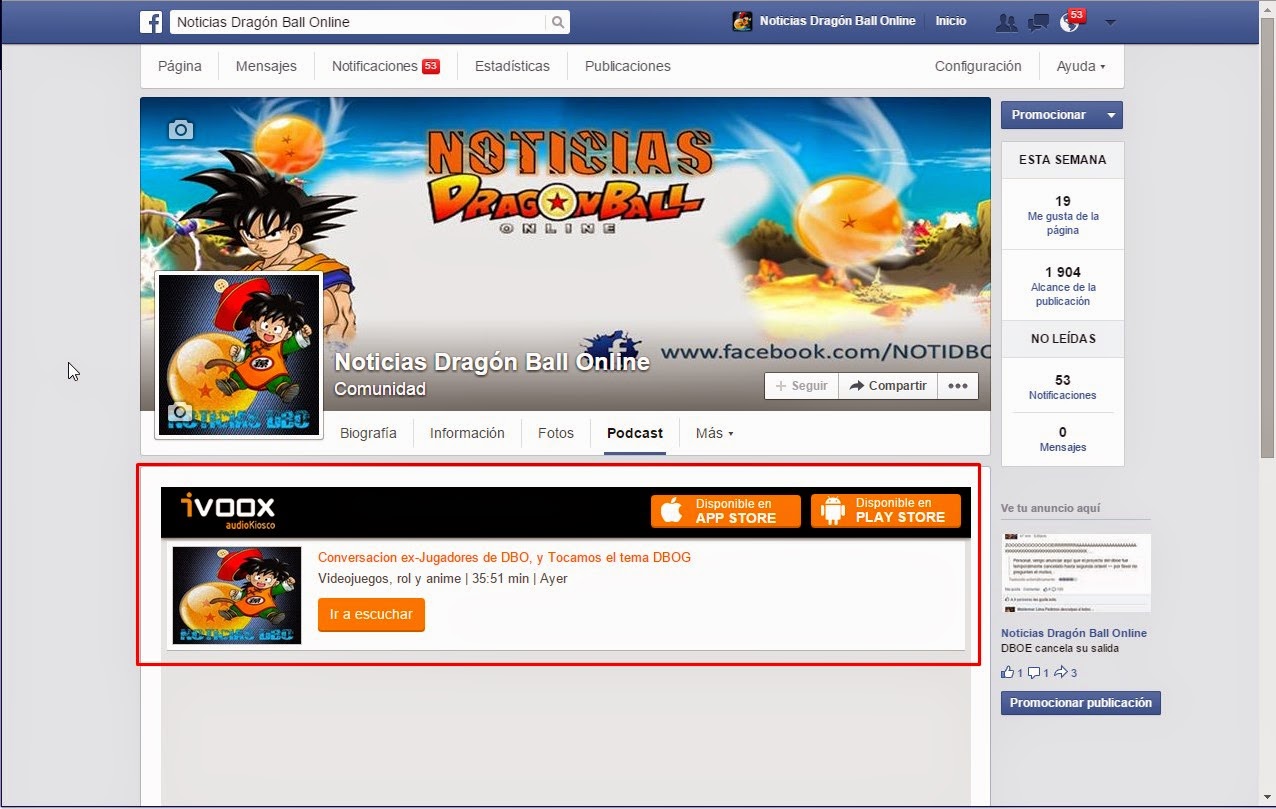Switch to the Publicaciones tab

pos(628,66)
